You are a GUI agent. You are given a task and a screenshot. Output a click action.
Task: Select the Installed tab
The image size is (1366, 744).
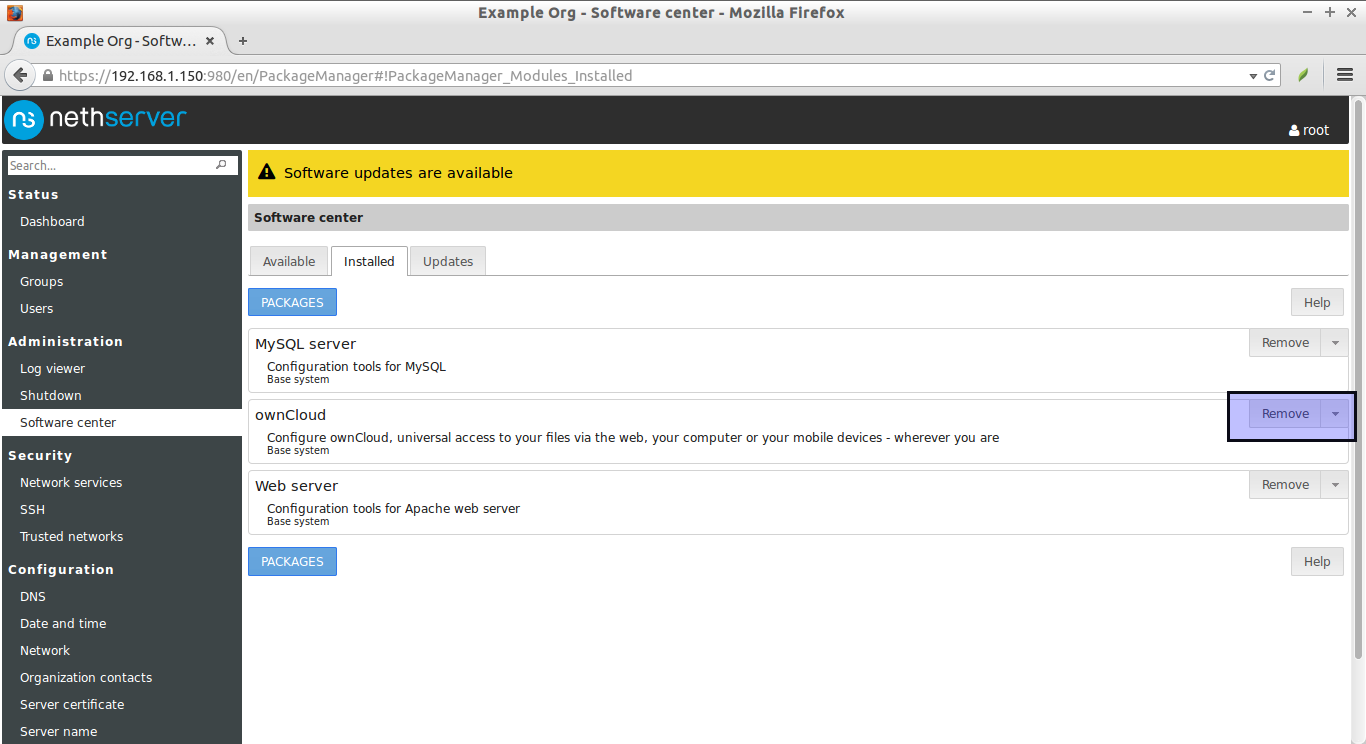point(369,261)
